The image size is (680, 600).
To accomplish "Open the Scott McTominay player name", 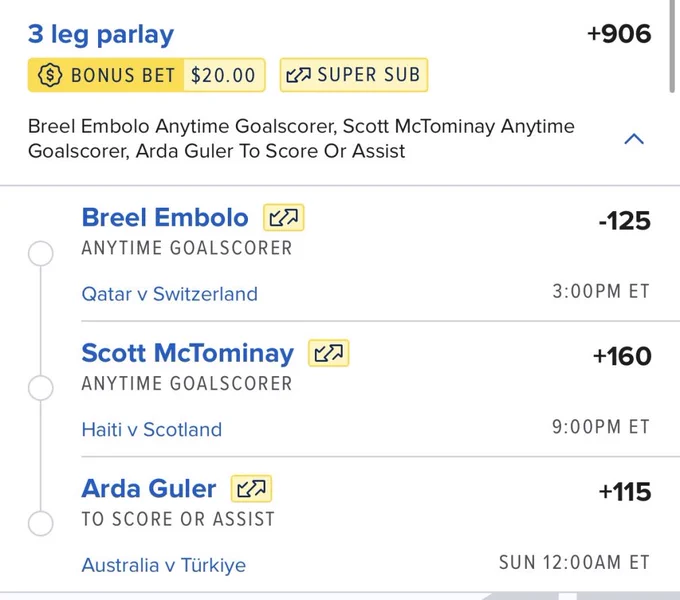I will click(x=188, y=353).
